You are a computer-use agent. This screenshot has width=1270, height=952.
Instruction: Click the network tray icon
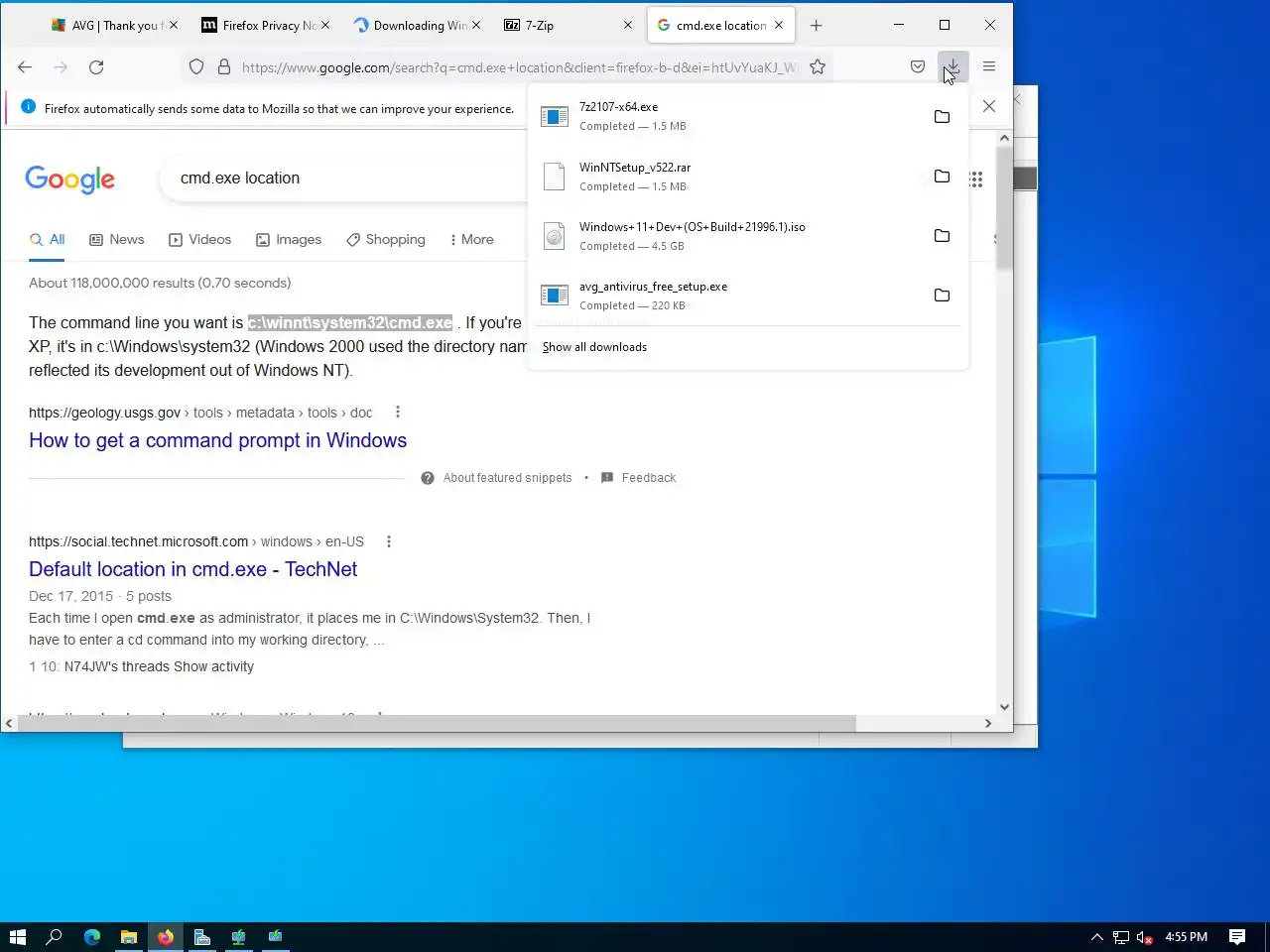click(1121, 936)
